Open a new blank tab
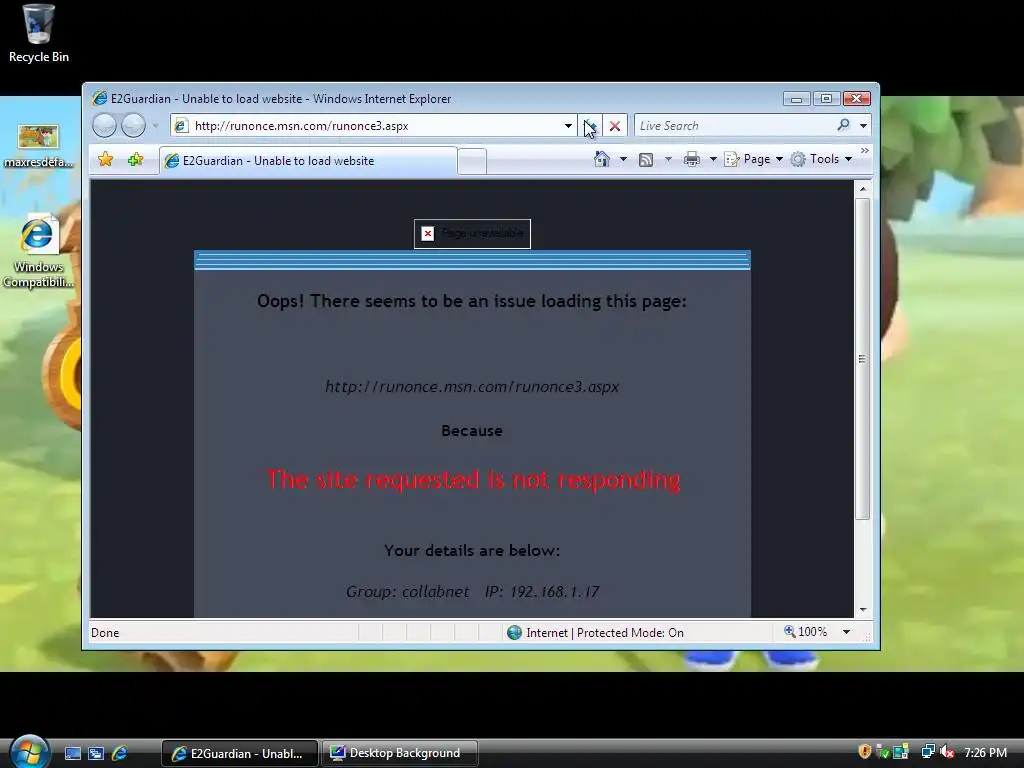This screenshot has width=1024, height=768. coord(472,161)
